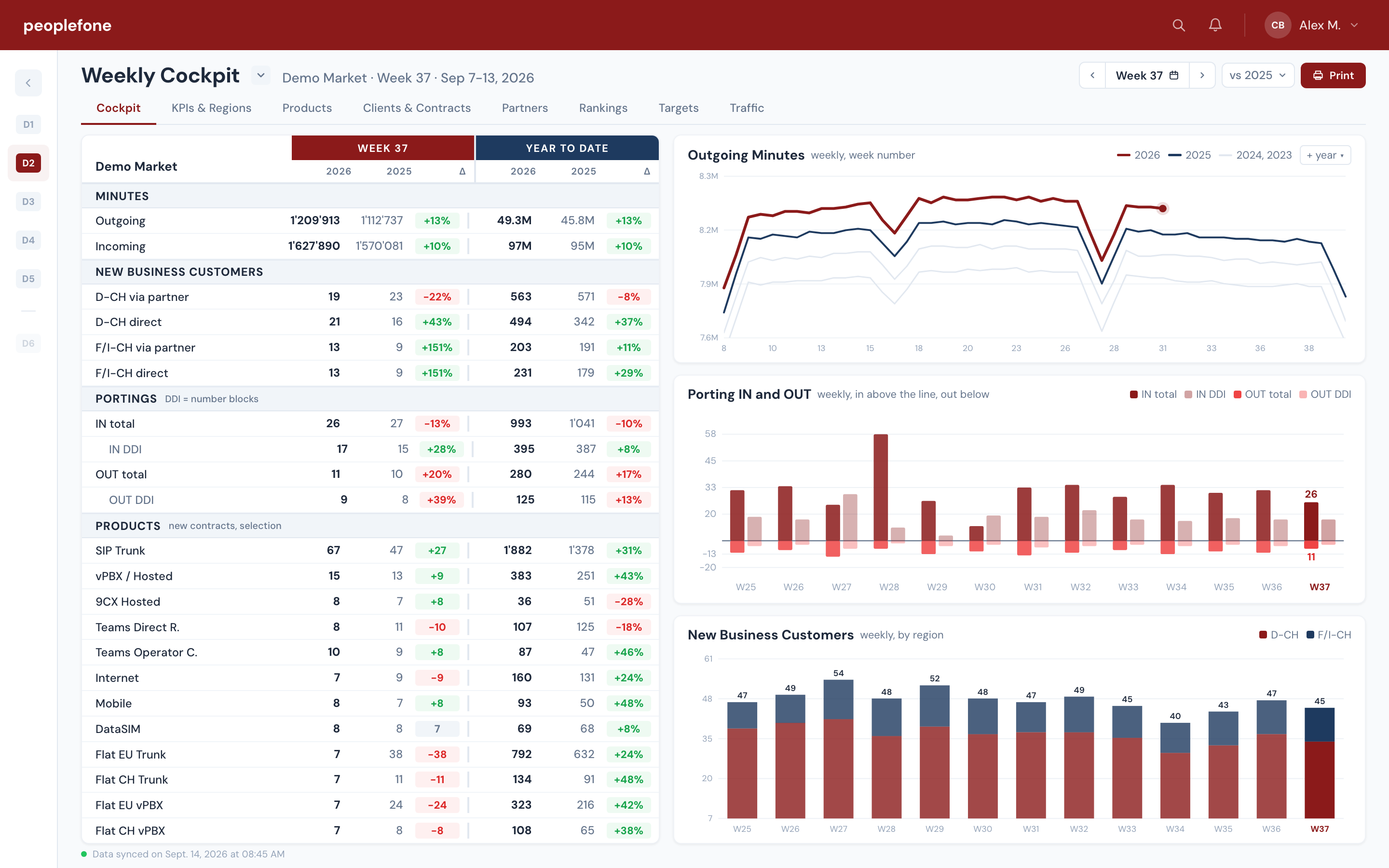Go to next week arrow
The image size is (1389, 868).
coord(1202,75)
